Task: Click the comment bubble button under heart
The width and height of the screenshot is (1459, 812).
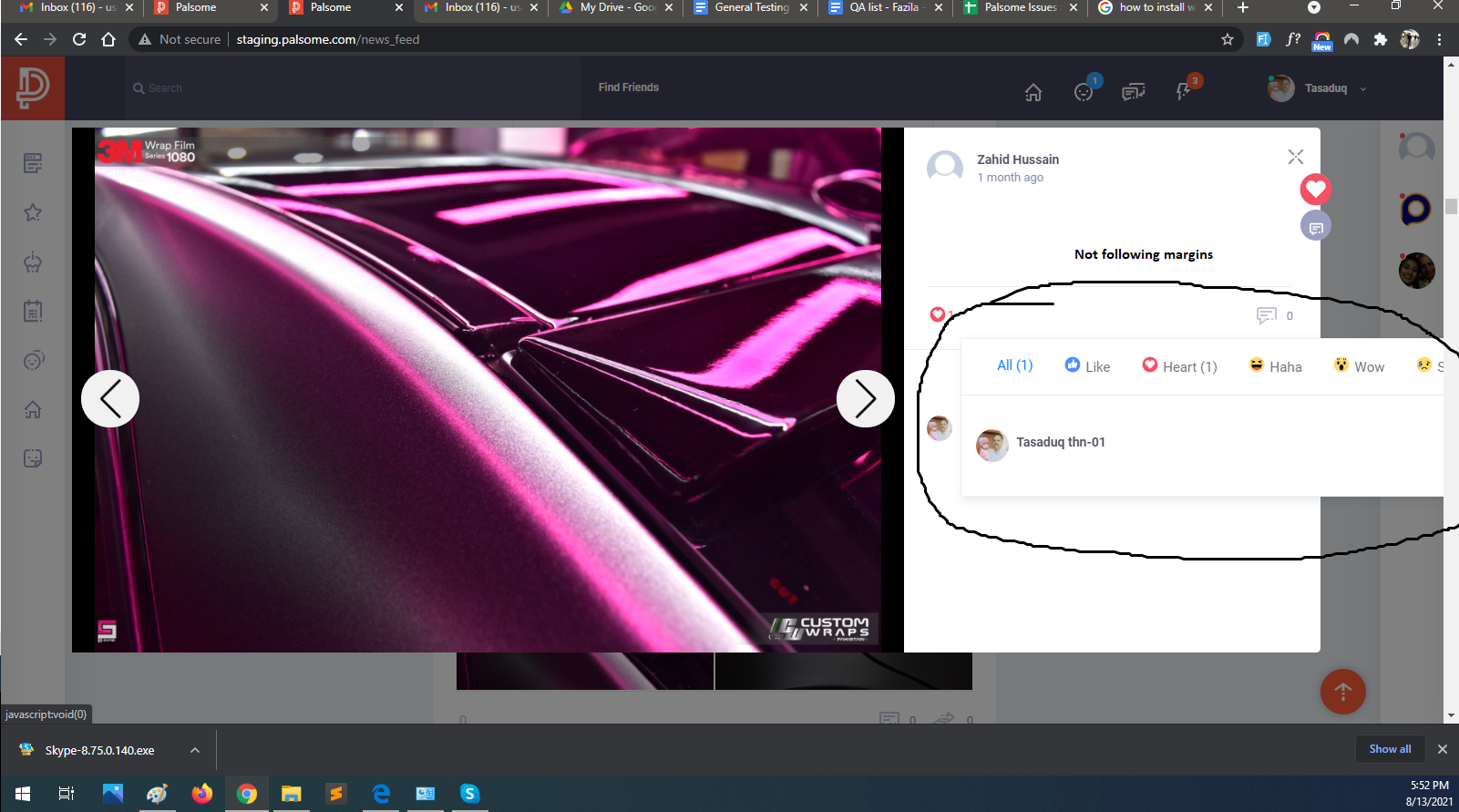Action: [1316, 226]
